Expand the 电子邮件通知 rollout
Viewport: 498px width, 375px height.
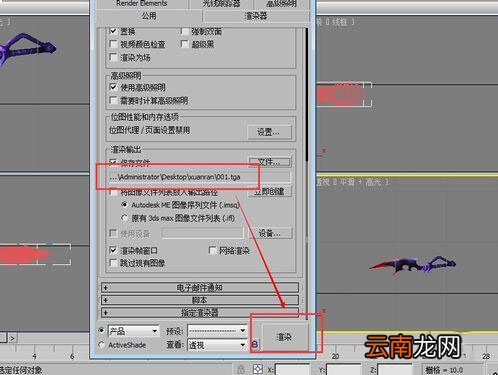200,288
